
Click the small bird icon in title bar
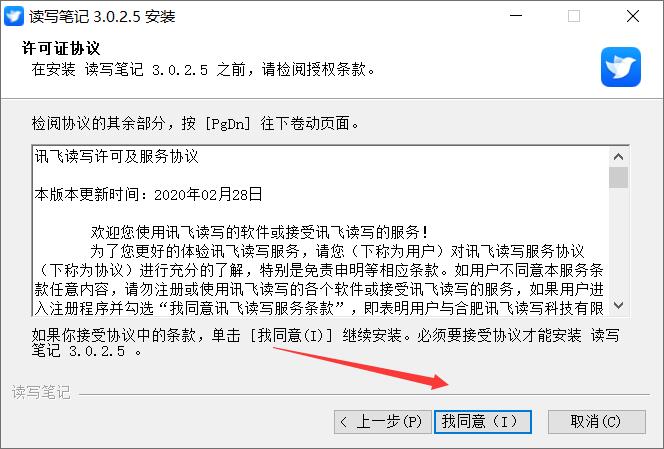14,16
